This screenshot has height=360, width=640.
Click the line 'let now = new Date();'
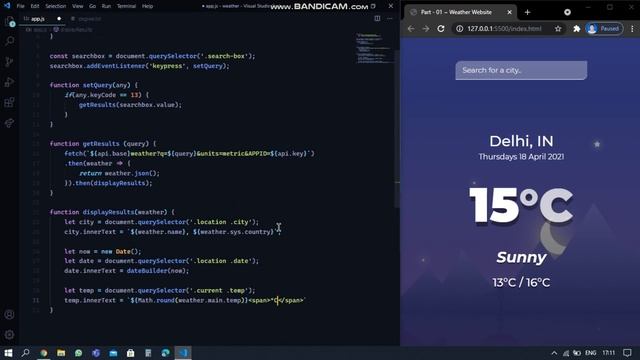pos(103,251)
